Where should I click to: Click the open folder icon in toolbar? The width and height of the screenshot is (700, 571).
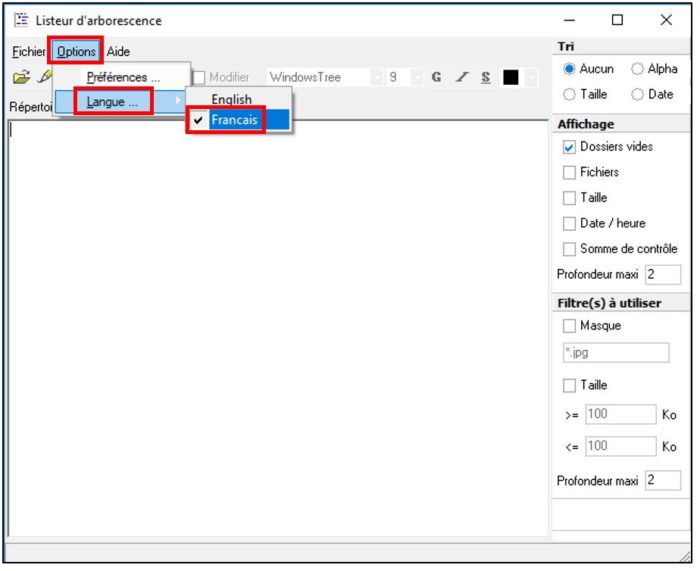[21, 78]
